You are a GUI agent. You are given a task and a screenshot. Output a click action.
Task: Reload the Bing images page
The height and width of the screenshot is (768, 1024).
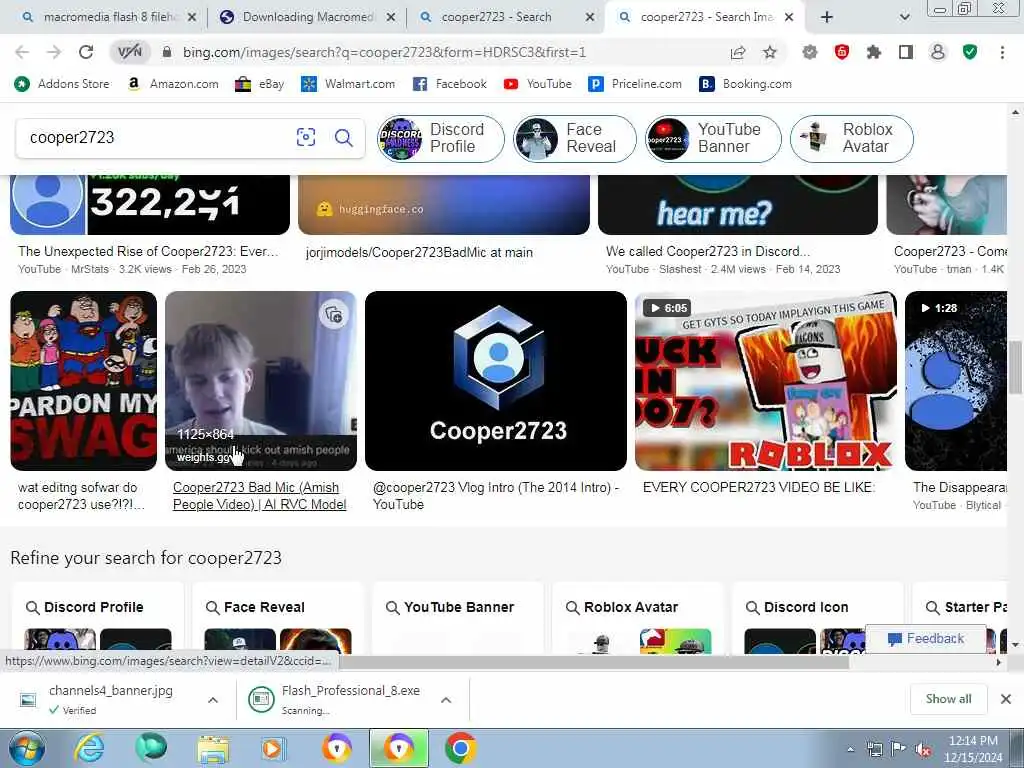(x=86, y=52)
